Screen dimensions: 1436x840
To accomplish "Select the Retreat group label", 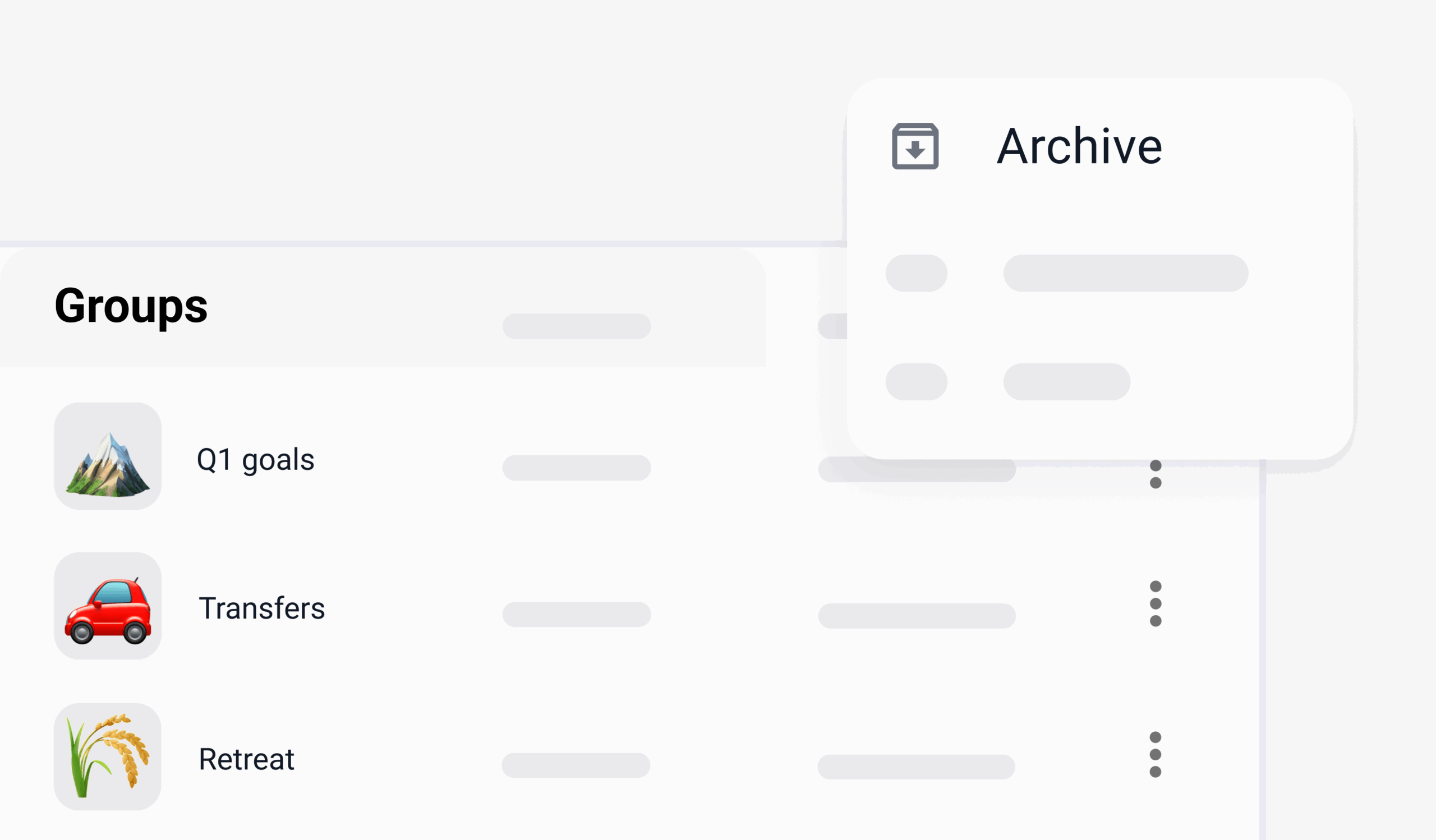I will click(246, 759).
